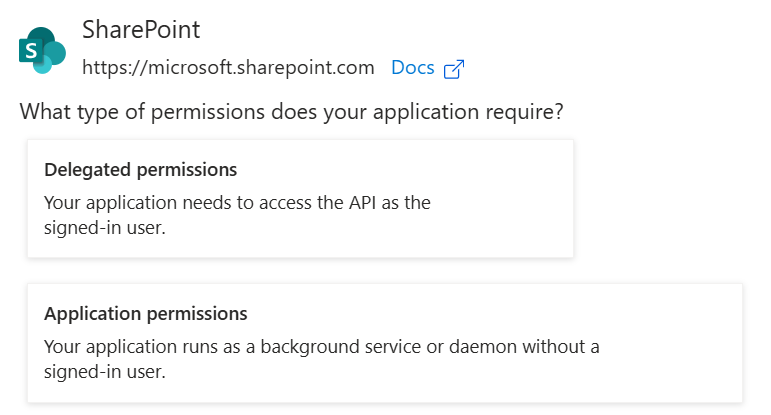Click the description under Delegated permissions
The image size is (771, 415).
pyautogui.click(x=237, y=215)
